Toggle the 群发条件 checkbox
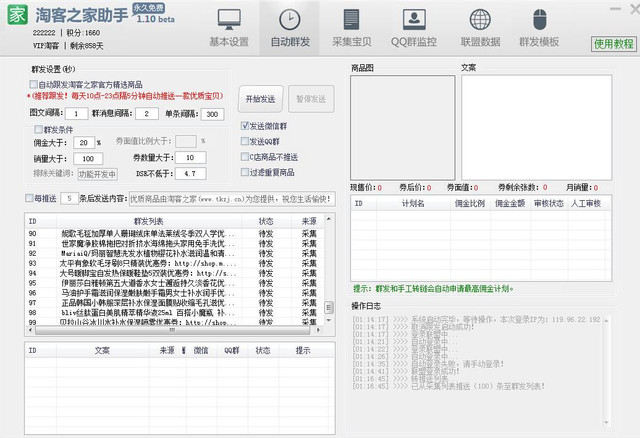 pos(38,129)
